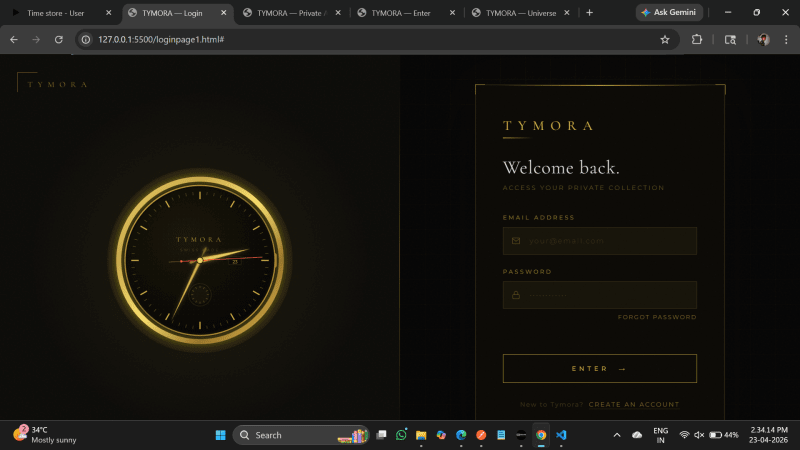
Task: Click the Forgot Password link
Action: pyautogui.click(x=657, y=317)
